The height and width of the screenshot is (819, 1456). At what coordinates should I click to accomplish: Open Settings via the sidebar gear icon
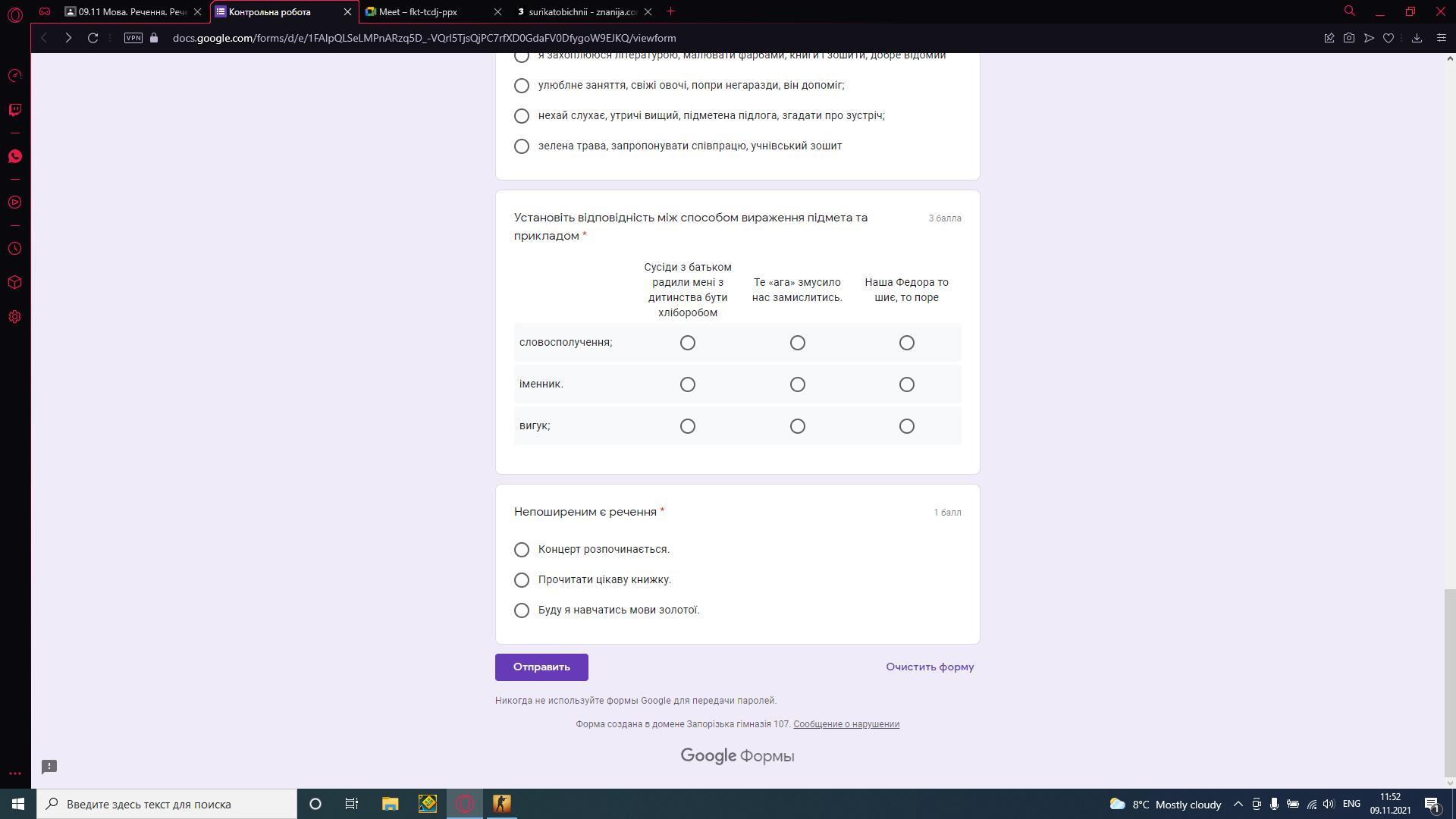(14, 317)
